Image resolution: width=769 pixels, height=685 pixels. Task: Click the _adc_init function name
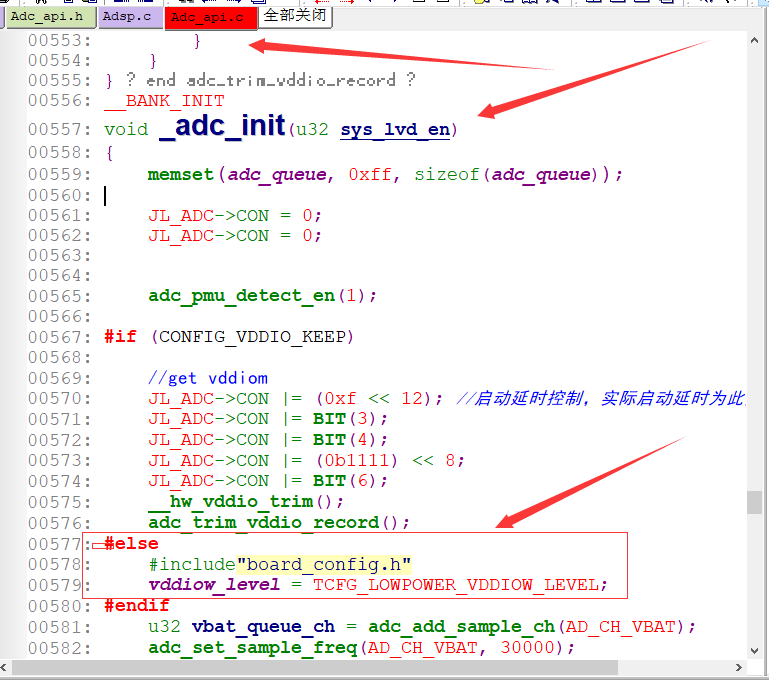[x=222, y=126]
